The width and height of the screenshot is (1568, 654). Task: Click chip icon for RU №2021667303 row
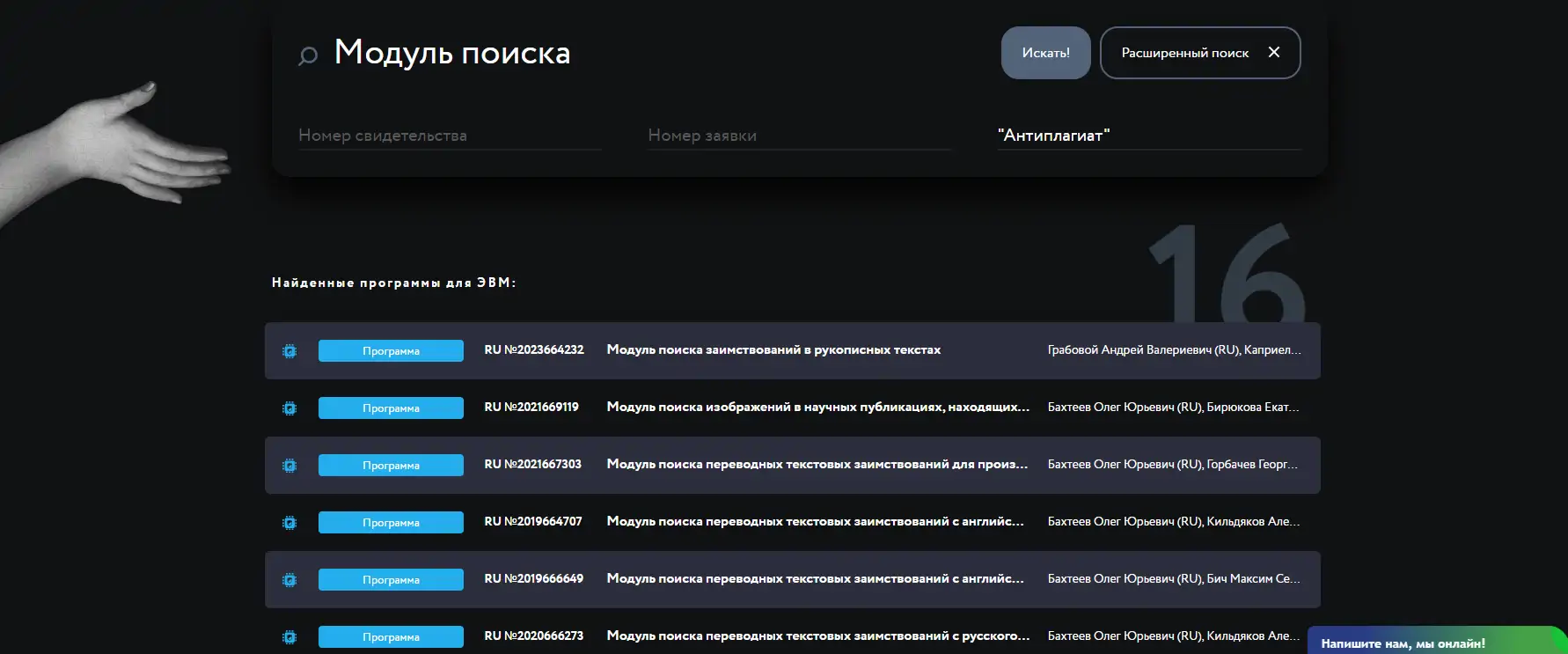click(x=289, y=466)
